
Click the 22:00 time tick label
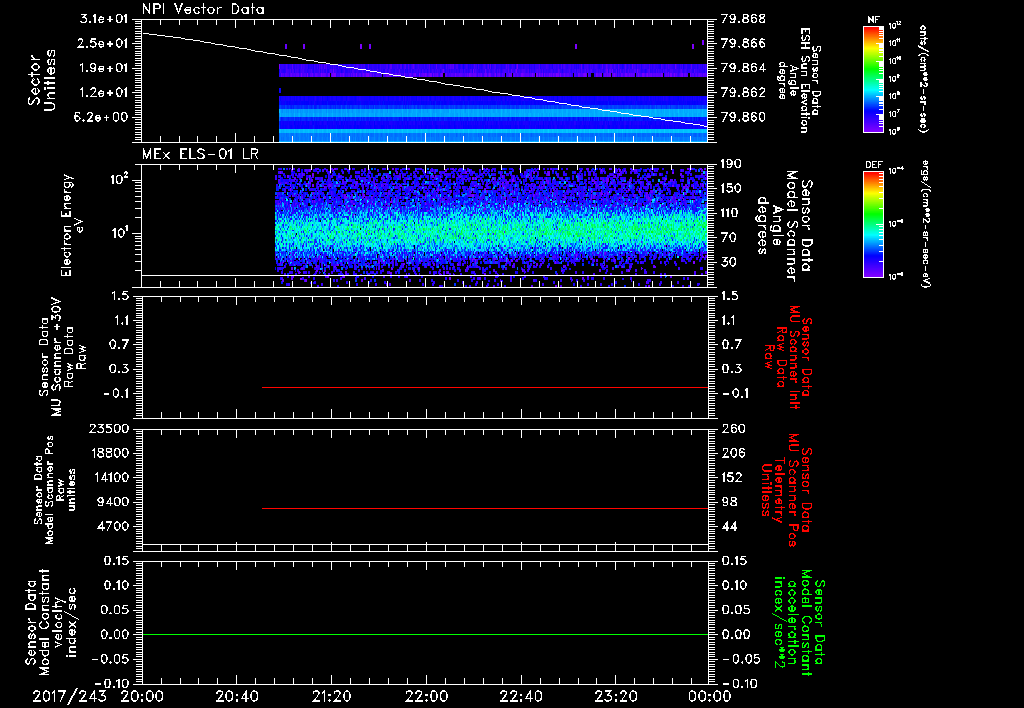point(426,696)
